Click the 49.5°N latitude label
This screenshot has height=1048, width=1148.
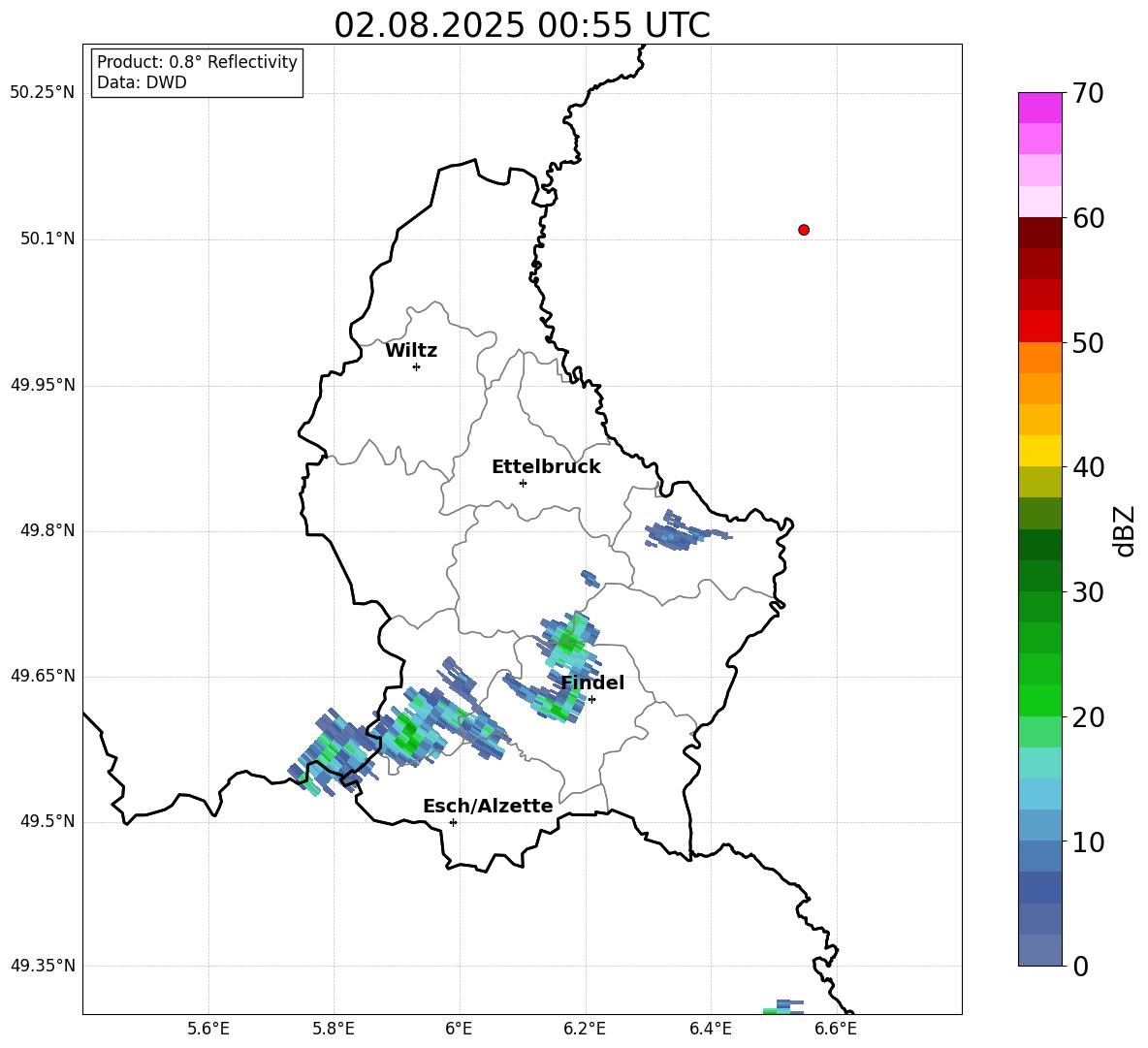(48, 821)
